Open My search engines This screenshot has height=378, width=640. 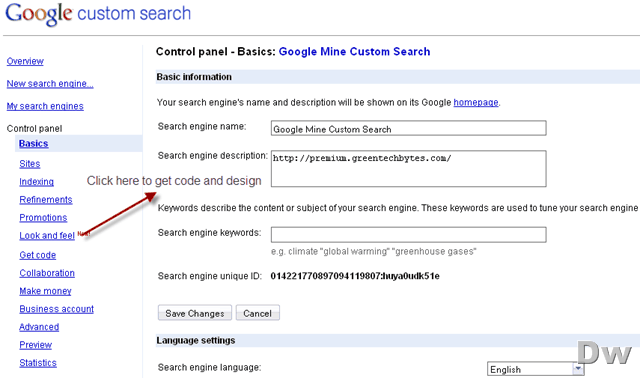pyautogui.click(x=45, y=106)
